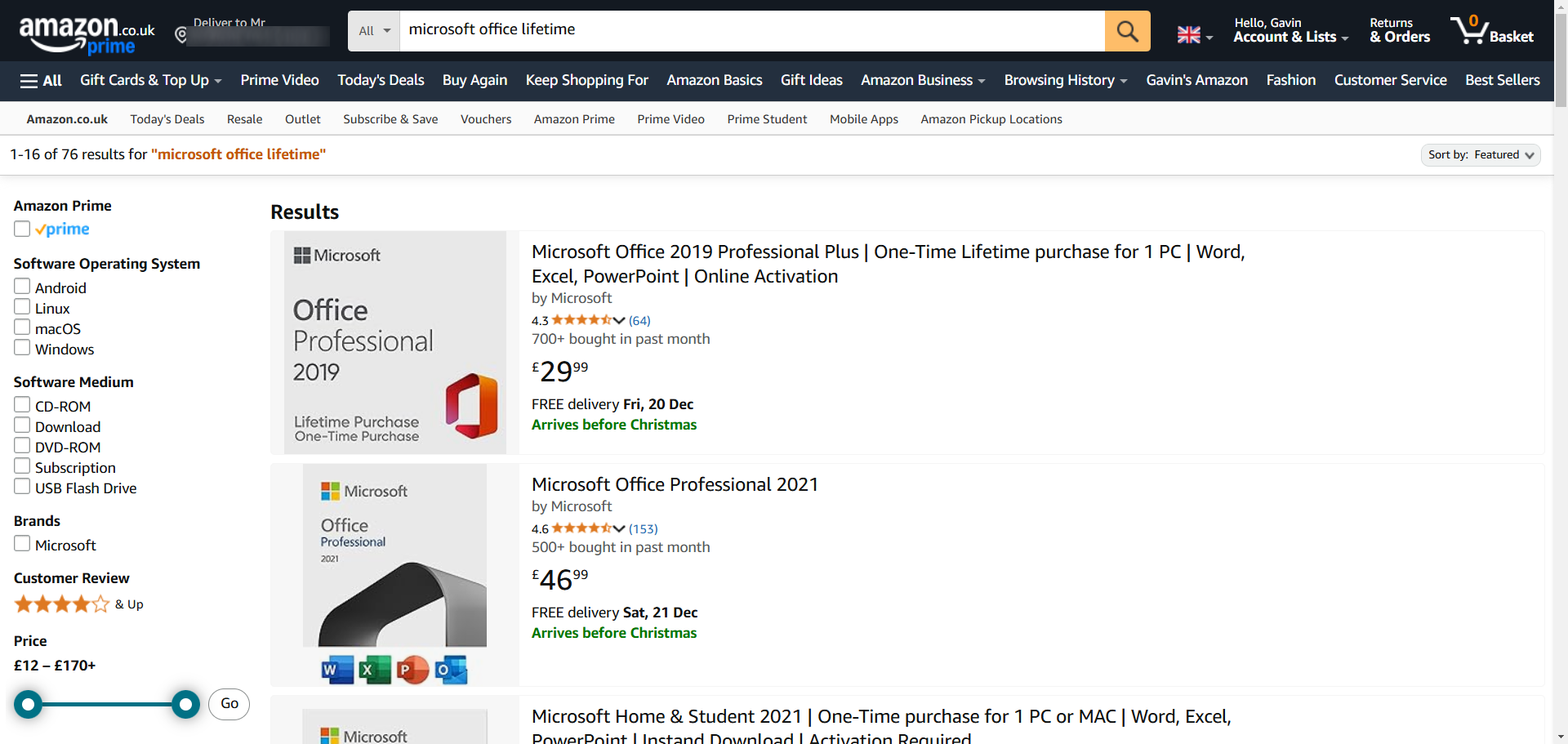This screenshot has width=1568, height=744.
Task: Click the price slider Go button
Action: click(x=229, y=704)
